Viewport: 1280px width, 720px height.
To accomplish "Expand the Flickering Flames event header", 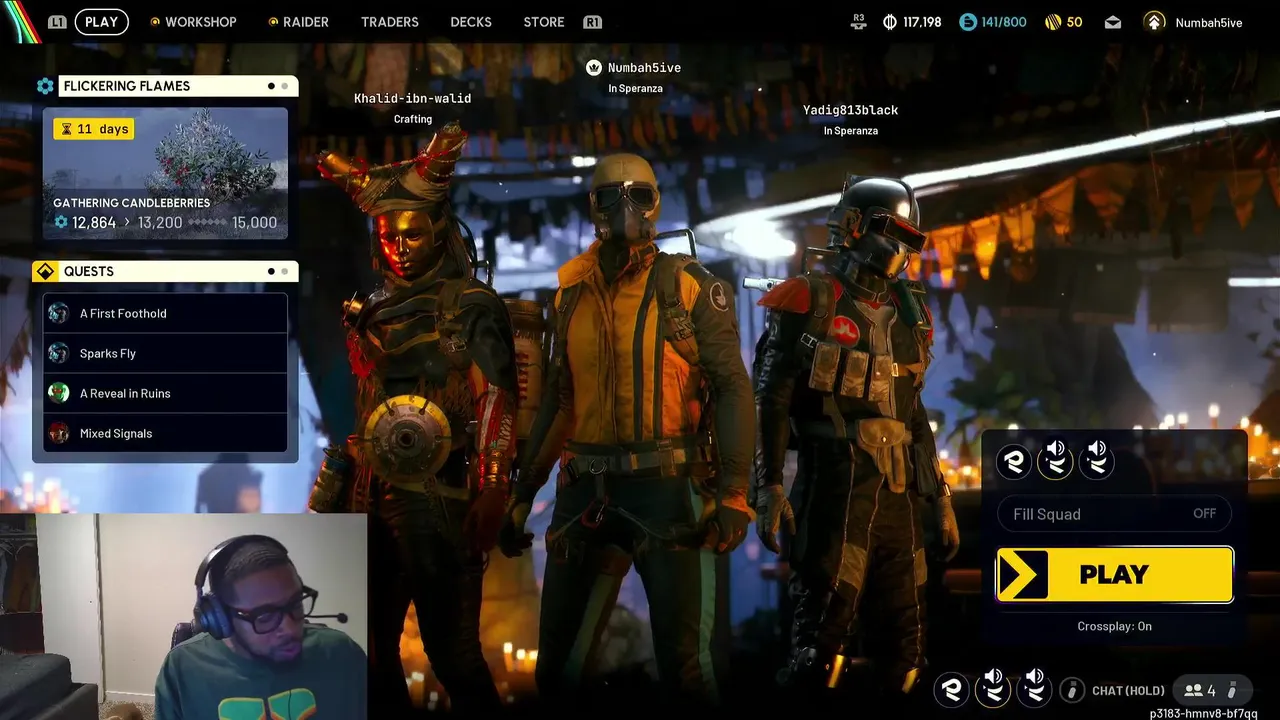I will (x=177, y=86).
